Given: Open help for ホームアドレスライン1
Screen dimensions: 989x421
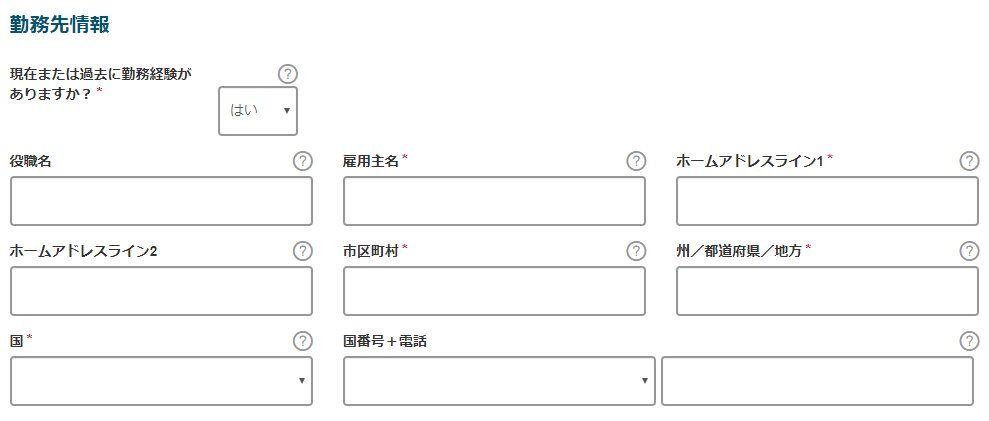Looking at the screenshot, I should coord(968,161).
